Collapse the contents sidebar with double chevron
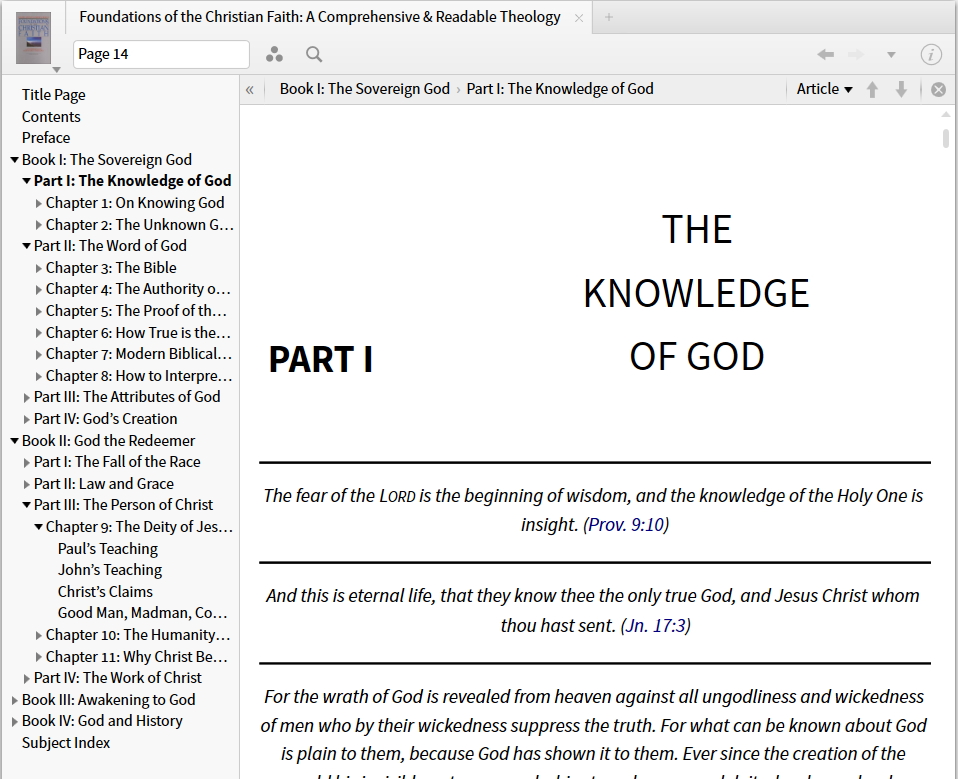Viewport: 958px width, 779px height. click(x=250, y=90)
